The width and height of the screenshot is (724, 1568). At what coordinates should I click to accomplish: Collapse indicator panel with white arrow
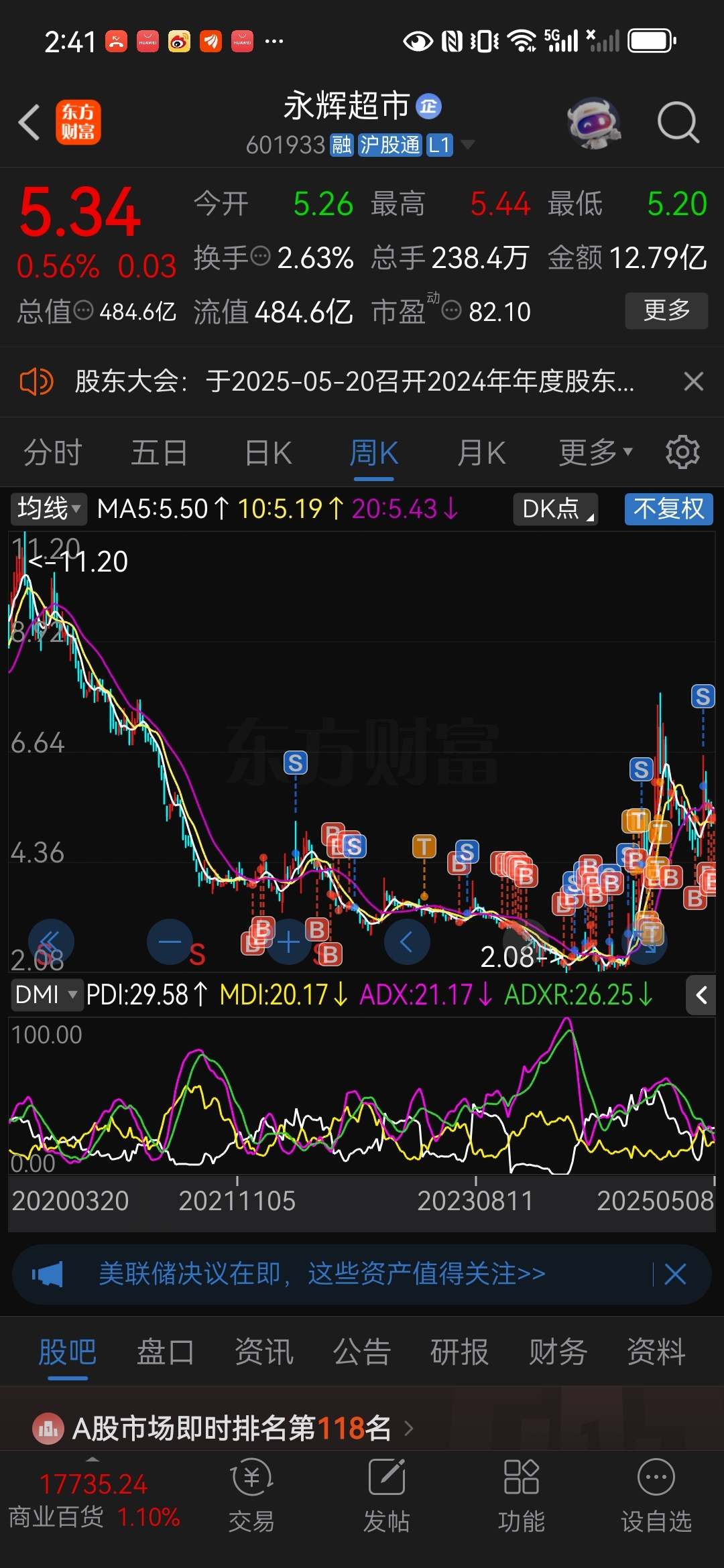(701, 995)
